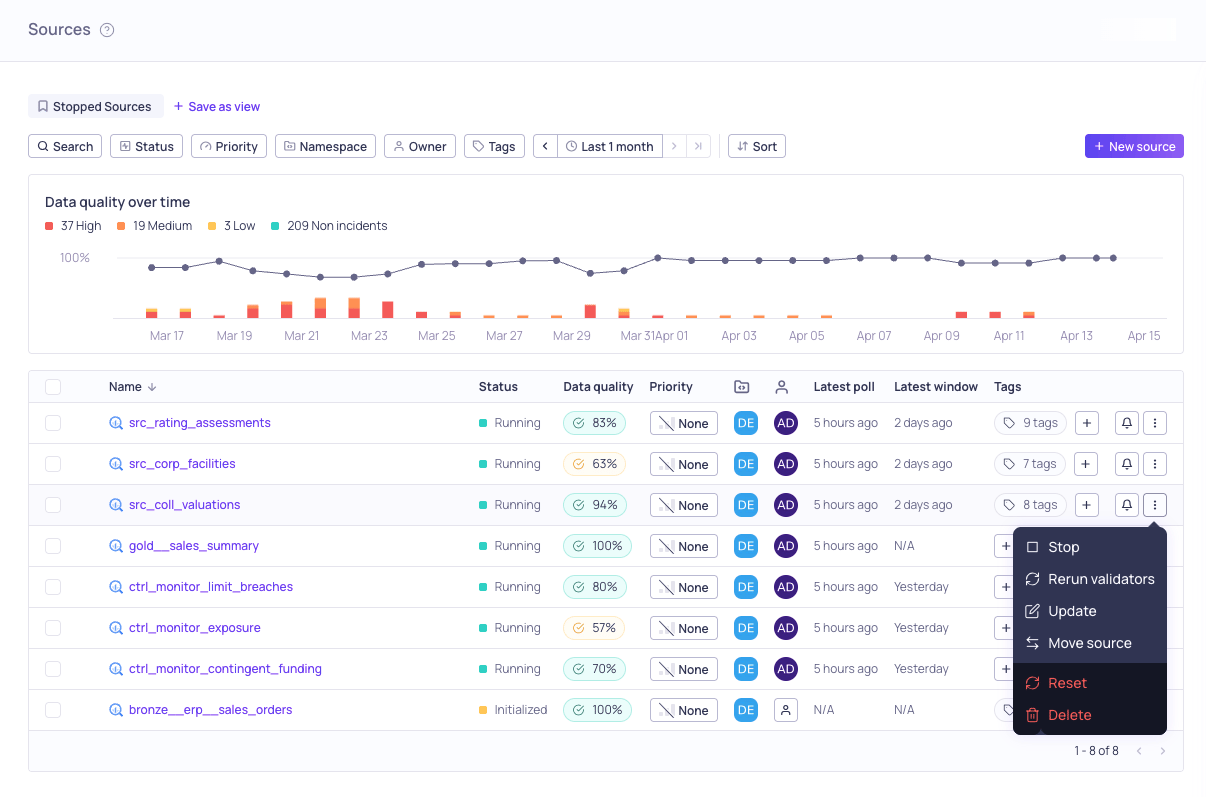
Task: Open priority None for src_rating_assessments
Action: [x=684, y=423]
